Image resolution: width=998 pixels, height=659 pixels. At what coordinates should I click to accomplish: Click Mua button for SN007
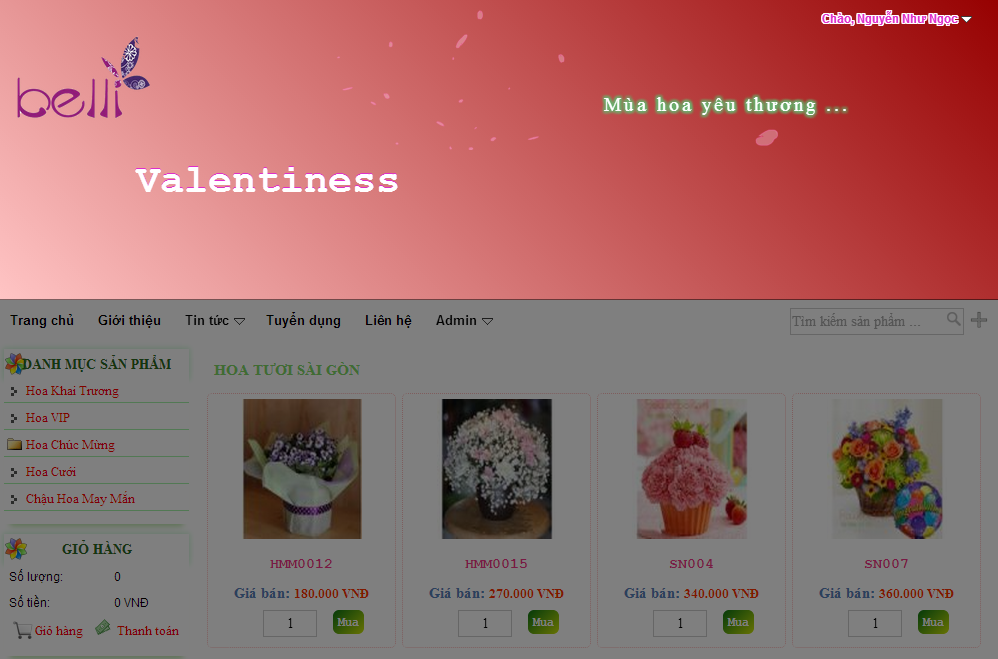click(933, 622)
